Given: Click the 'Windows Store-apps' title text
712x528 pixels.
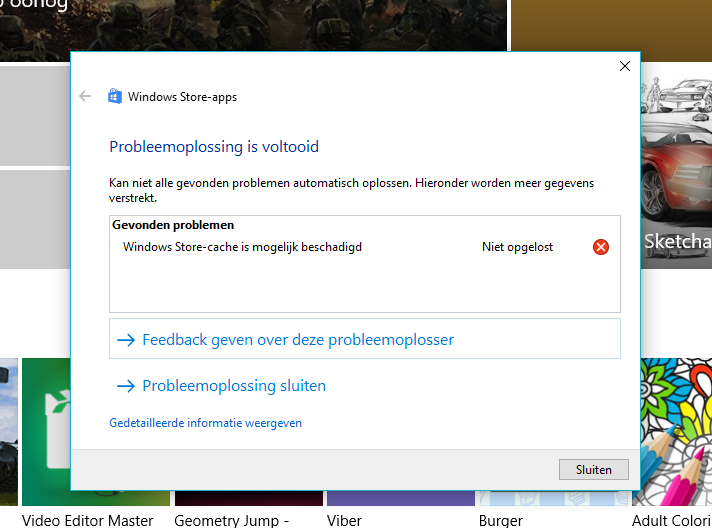Looking at the screenshot, I should pos(182,97).
